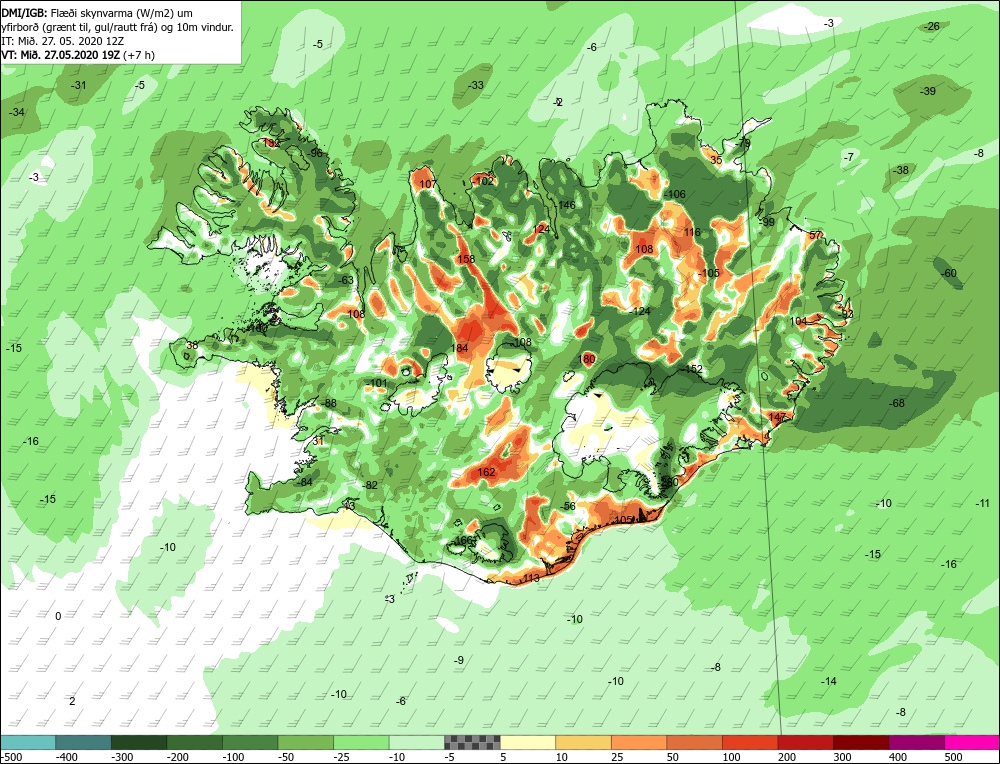The width and height of the screenshot is (1000, 764).
Task: Pick the bright red 100–200 legend swatch
Action: pyautogui.click(x=751, y=742)
